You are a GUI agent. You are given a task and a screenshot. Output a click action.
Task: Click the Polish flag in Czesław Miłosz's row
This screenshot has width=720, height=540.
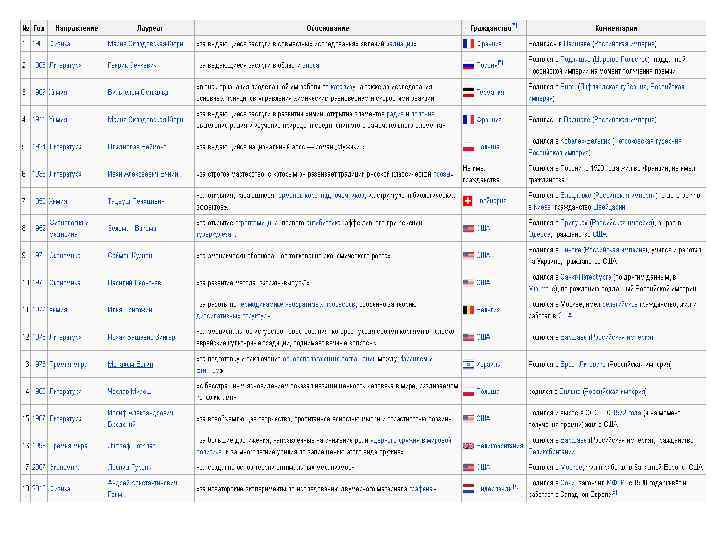tap(468, 392)
